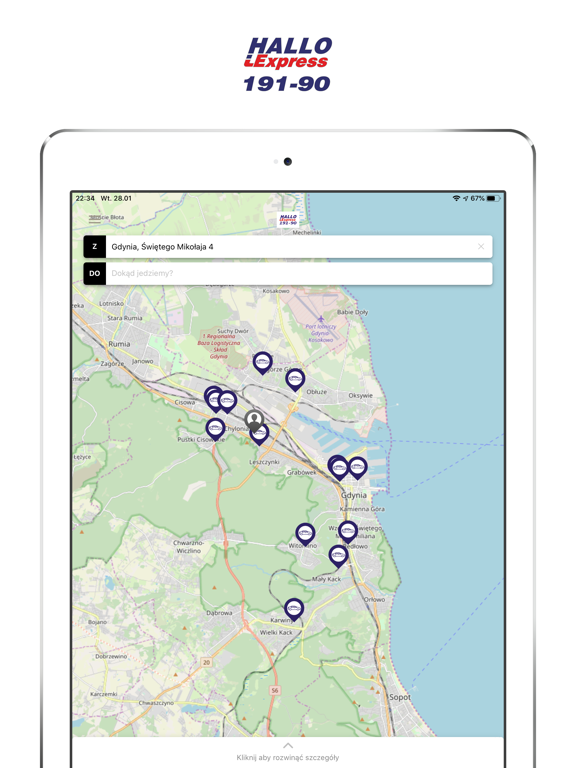Select taxi marker near Obłuże
This screenshot has width=576, height=768.
[295, 380]
